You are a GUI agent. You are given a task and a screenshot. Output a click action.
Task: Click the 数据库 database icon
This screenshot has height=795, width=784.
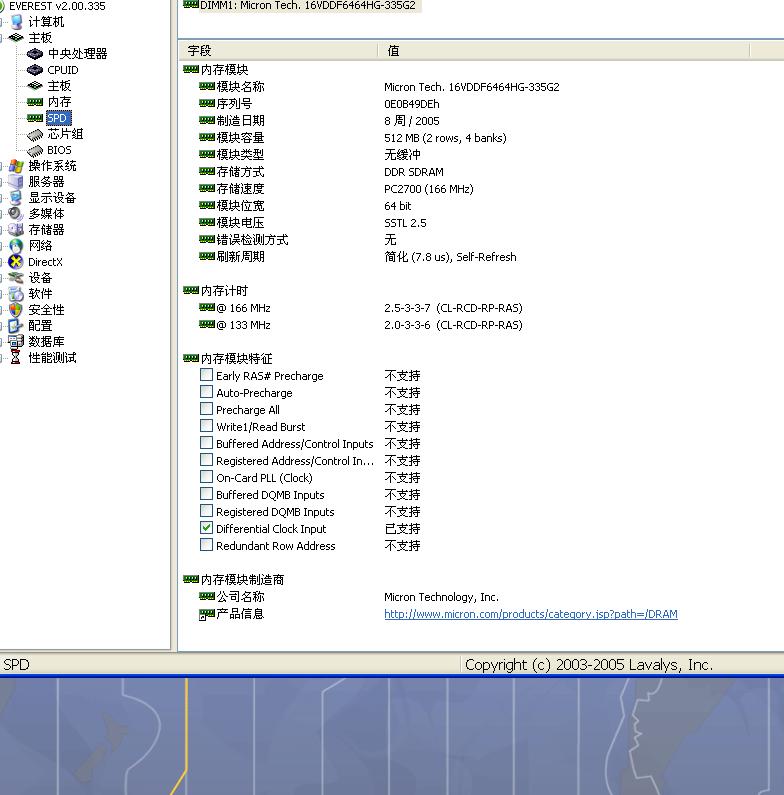pyautogui.click(x=16, y=342)
